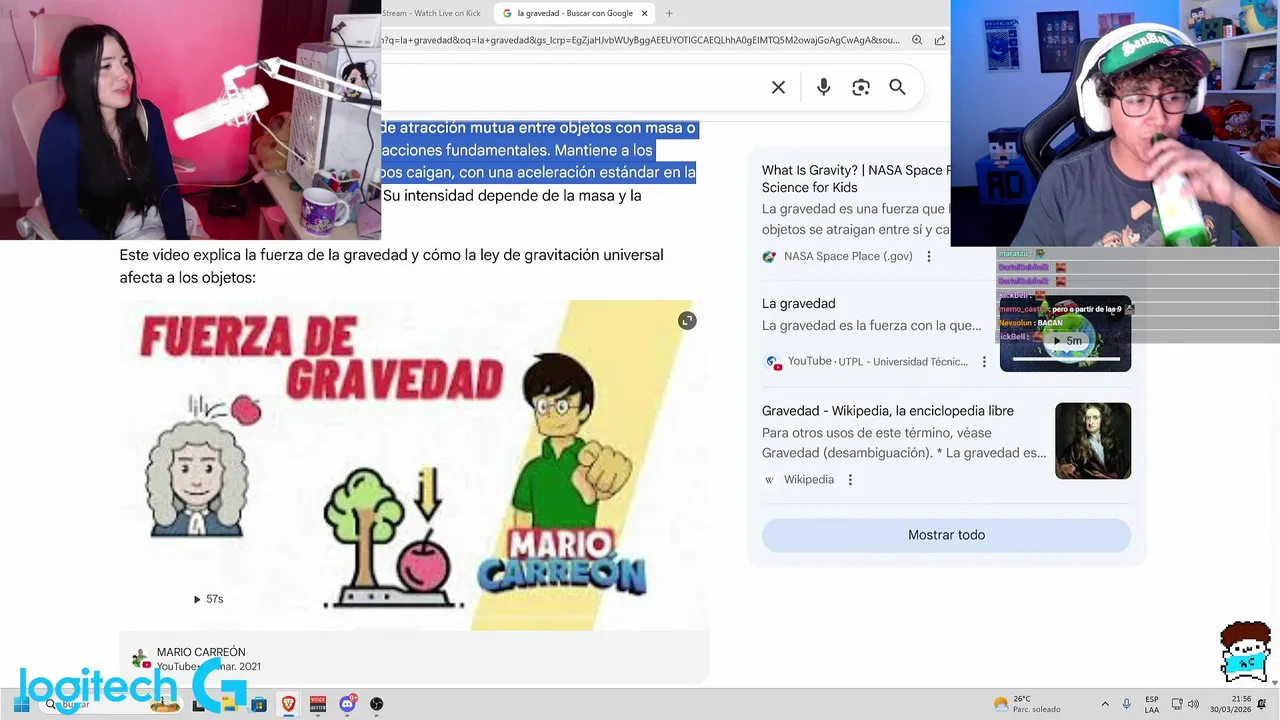The width and height of the screenshot is (1280, 720).
Task: Open notifications bell icon
Action: [x=1262, y=704]
